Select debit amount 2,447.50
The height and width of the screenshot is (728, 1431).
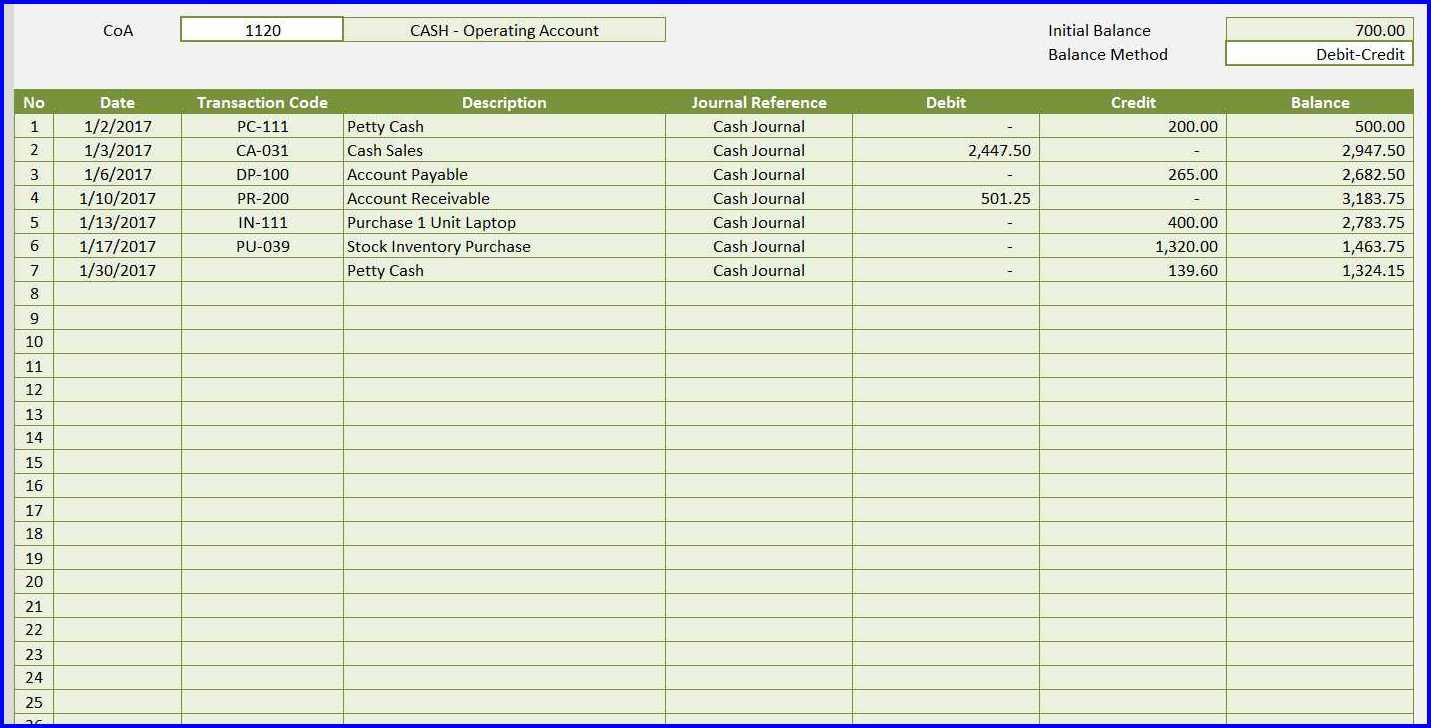click(x=946, y=150)
